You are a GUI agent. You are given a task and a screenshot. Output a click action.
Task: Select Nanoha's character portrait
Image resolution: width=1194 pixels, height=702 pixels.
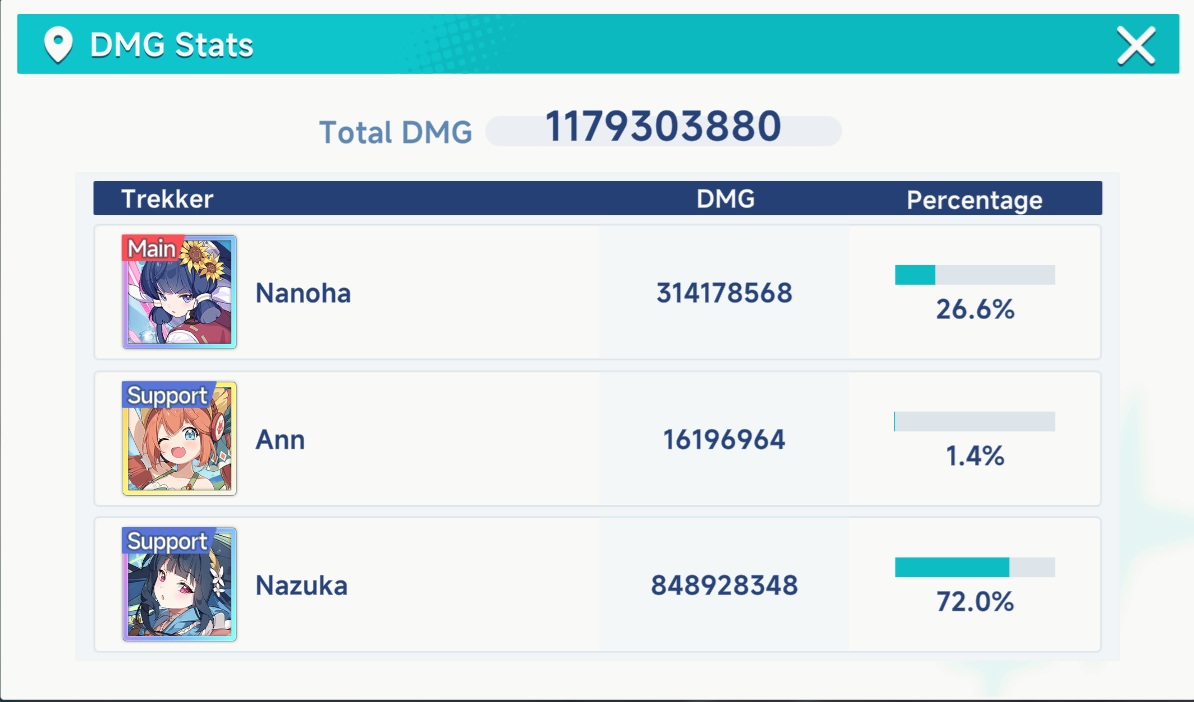(x=180, y=292)
